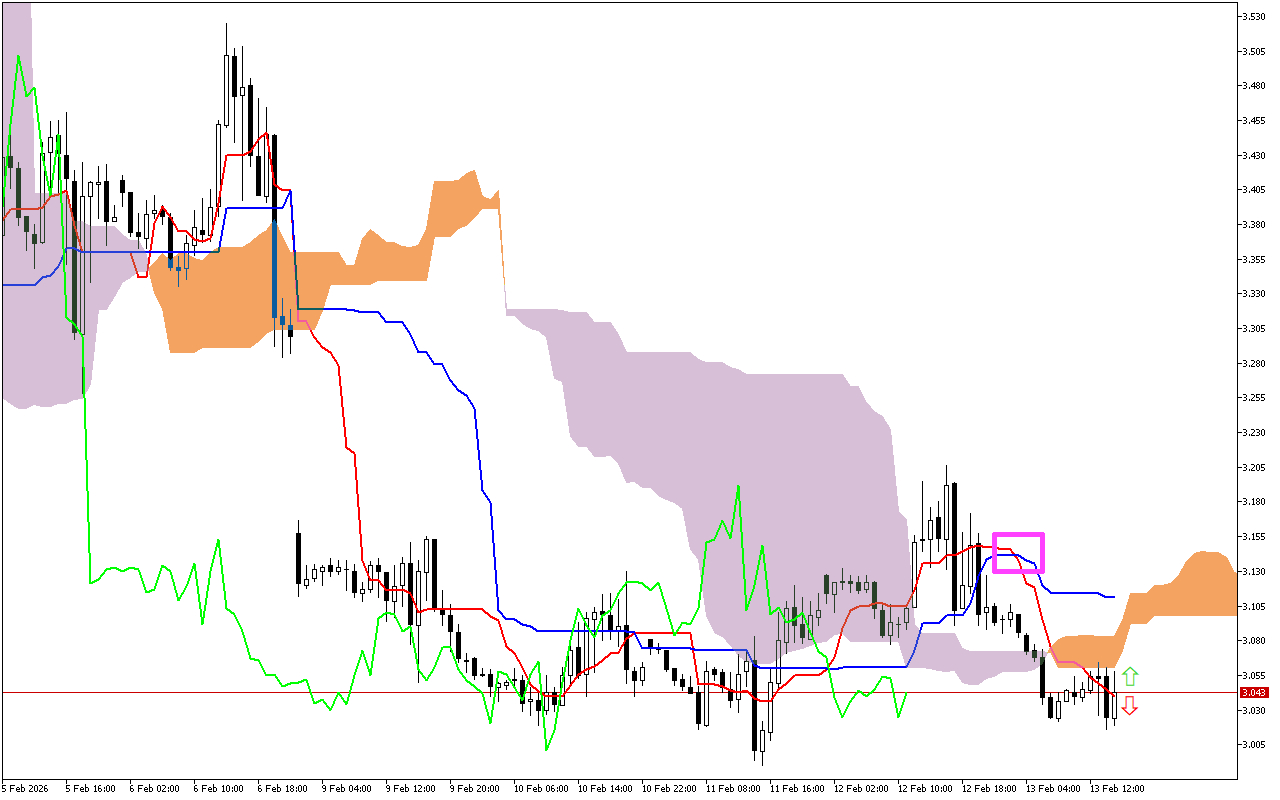This screenshot has height=800, width=1280.
Task: Select the 10 Feb 06:00 time label
Action: (539, 788)
